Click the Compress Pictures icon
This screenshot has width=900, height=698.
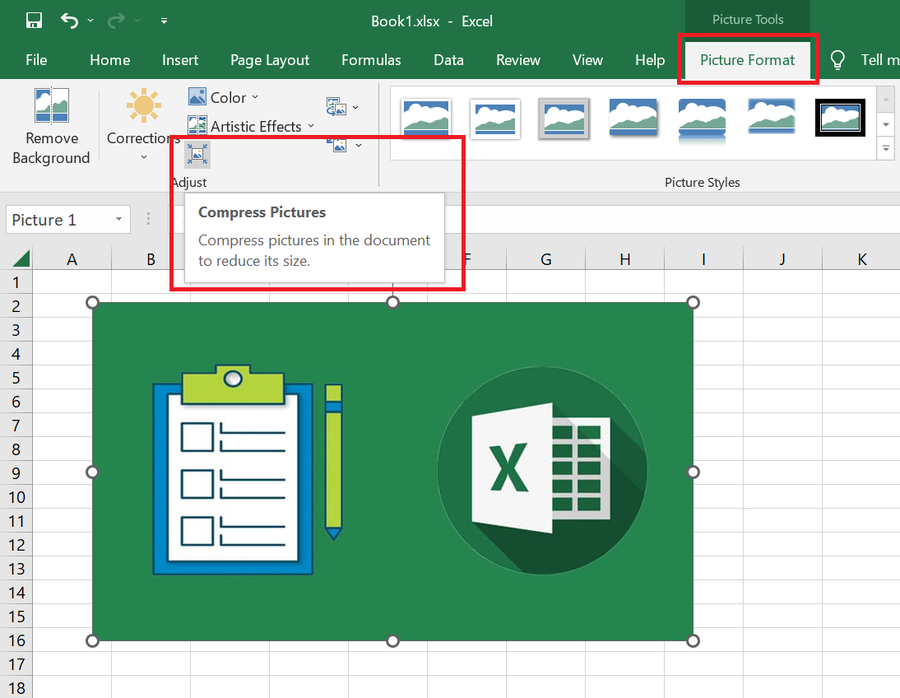197,154
